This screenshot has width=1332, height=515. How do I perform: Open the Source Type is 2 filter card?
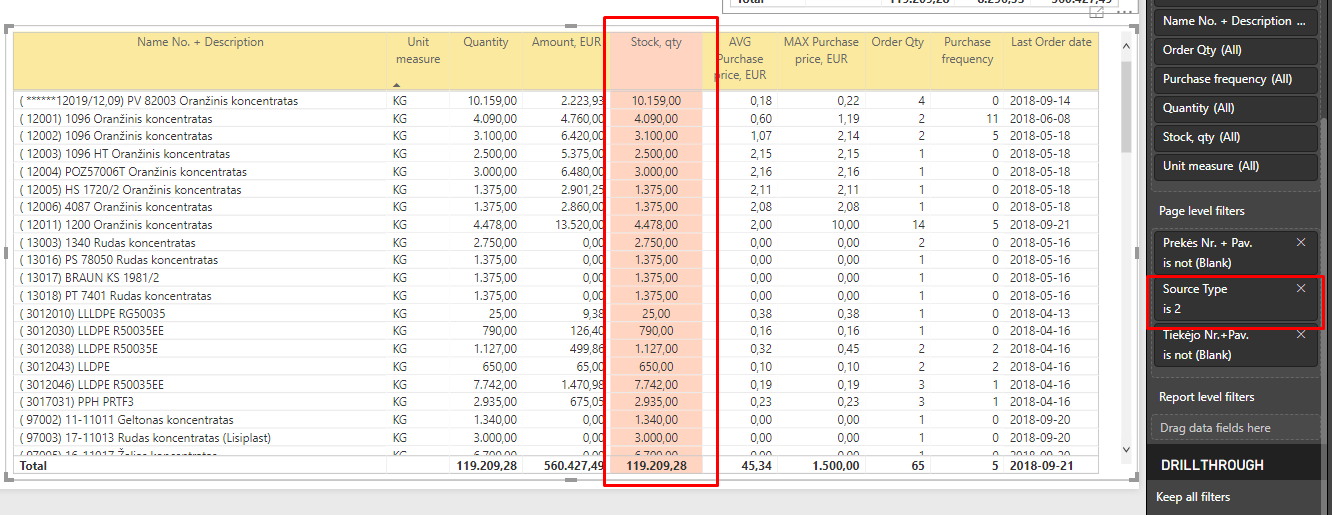click(x=1235, y=299)
